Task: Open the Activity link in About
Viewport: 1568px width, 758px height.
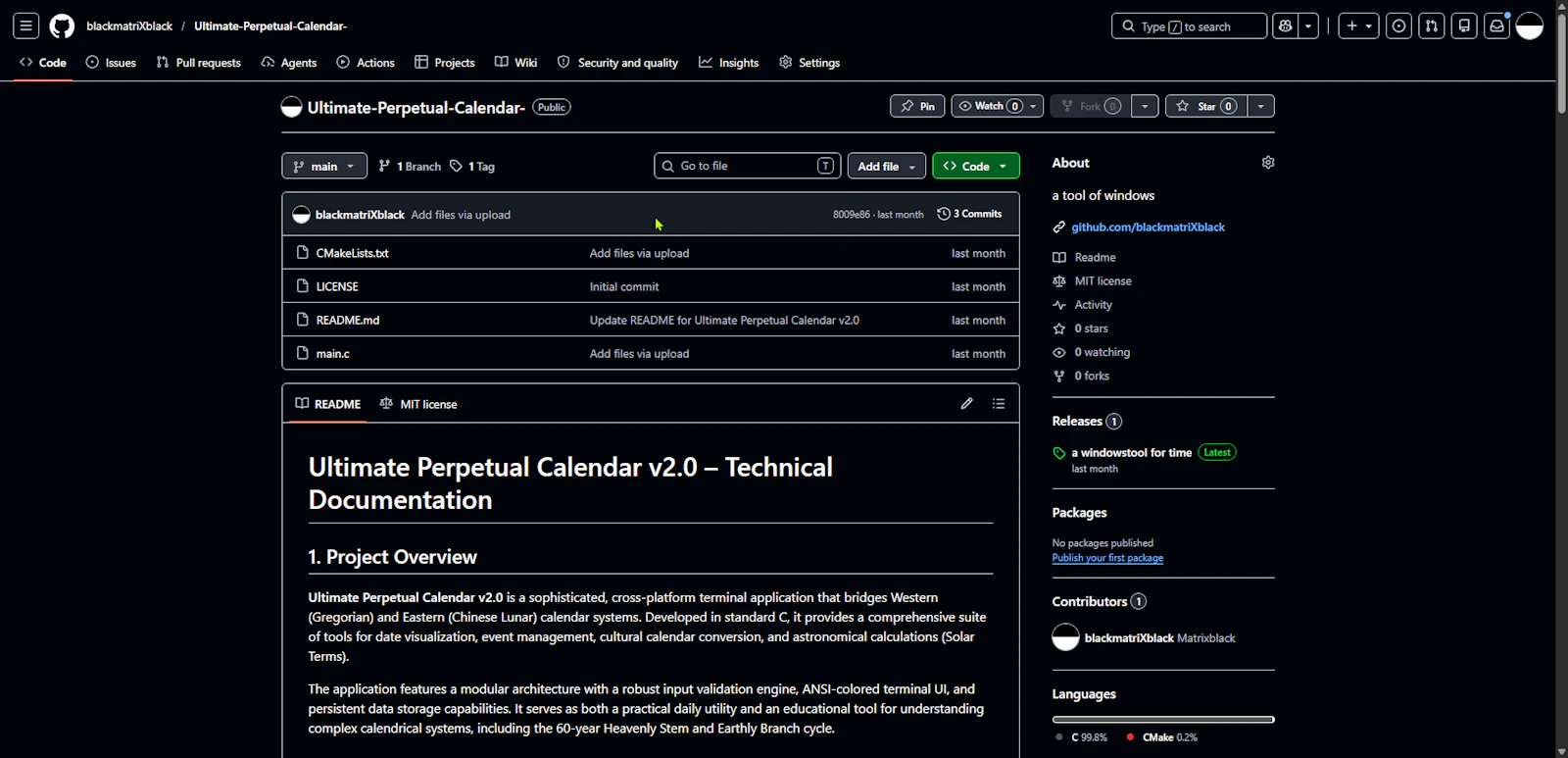Action: pos(1093,305)
